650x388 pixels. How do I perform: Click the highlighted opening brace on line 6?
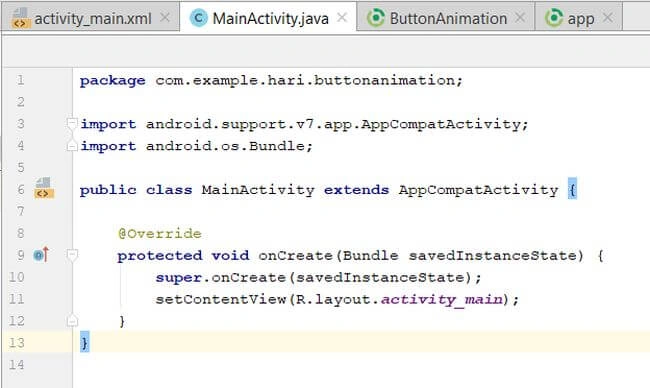[572, 189]
